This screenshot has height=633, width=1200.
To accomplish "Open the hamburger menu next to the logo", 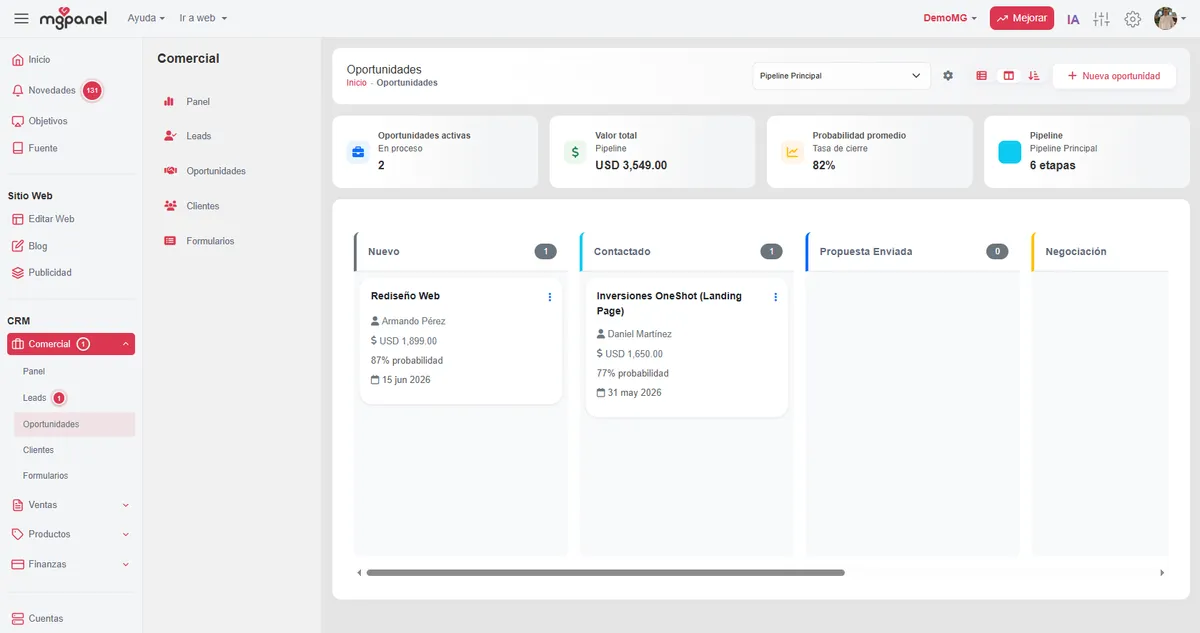I will point(21,19).
